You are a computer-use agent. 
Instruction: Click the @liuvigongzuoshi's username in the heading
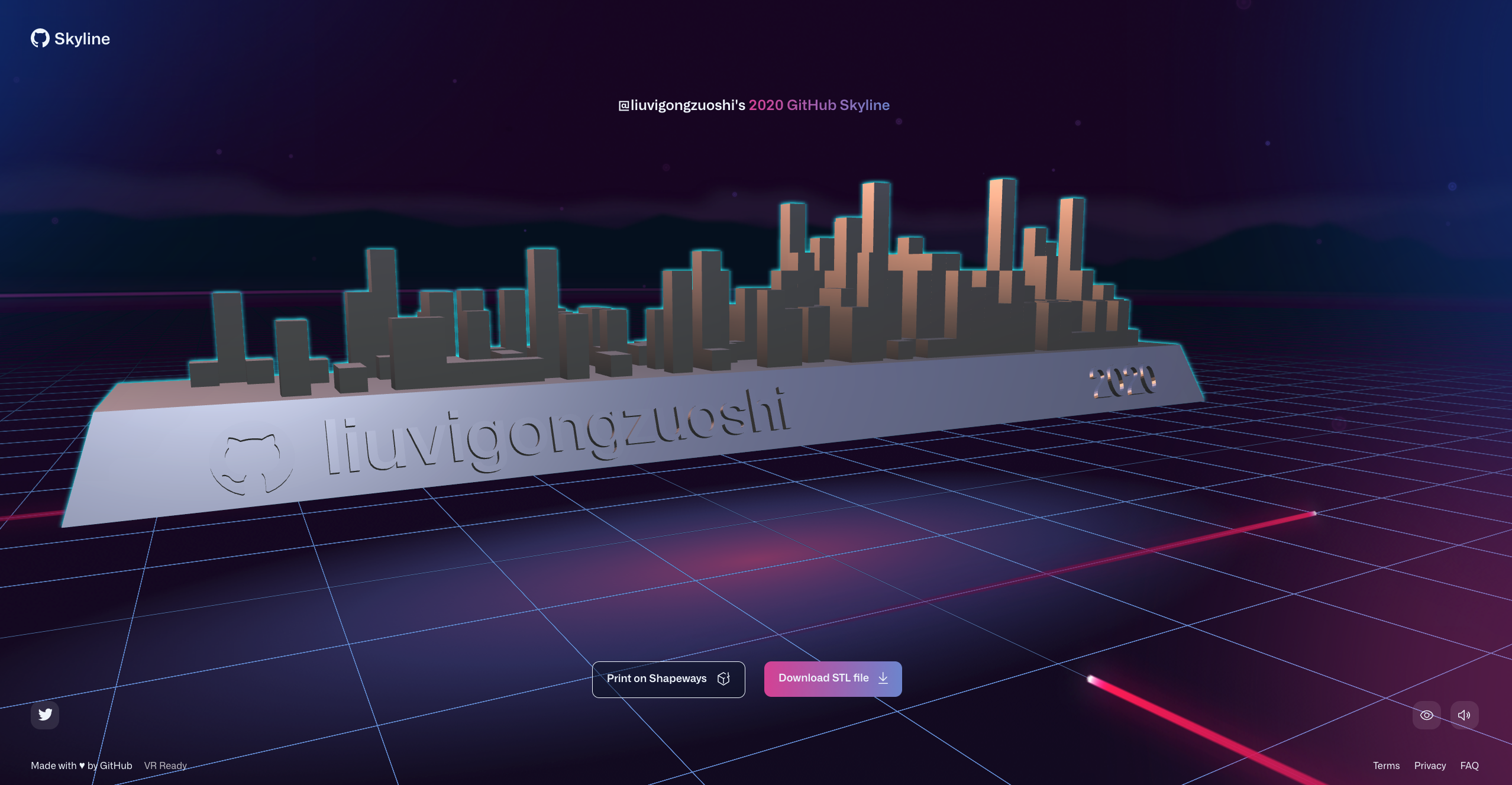(682, 105)
